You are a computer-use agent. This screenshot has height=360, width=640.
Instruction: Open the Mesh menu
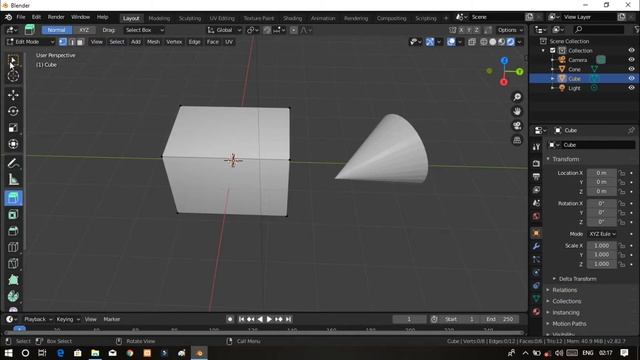click(153, 42)
